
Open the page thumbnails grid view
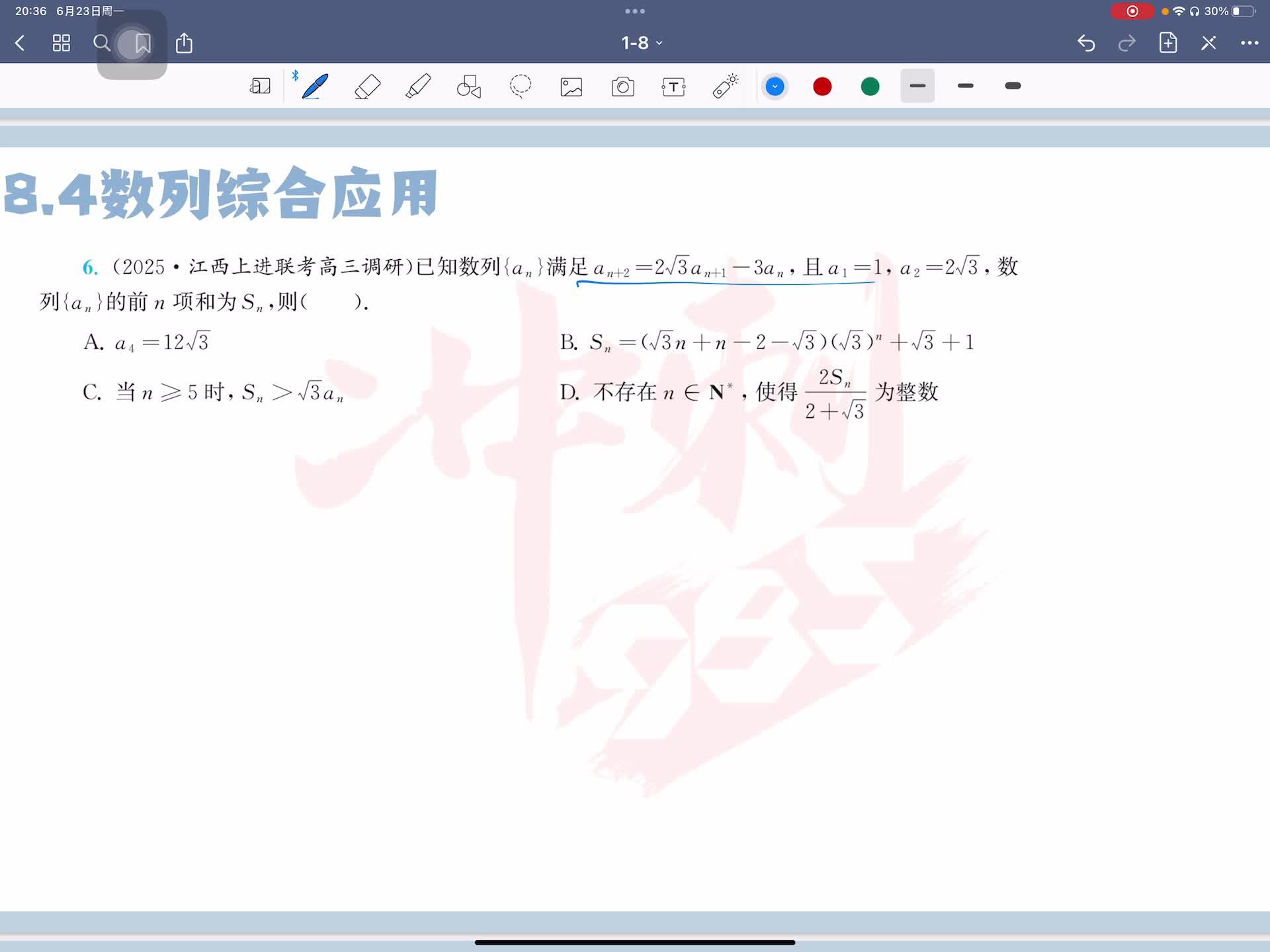pos(62,43)
